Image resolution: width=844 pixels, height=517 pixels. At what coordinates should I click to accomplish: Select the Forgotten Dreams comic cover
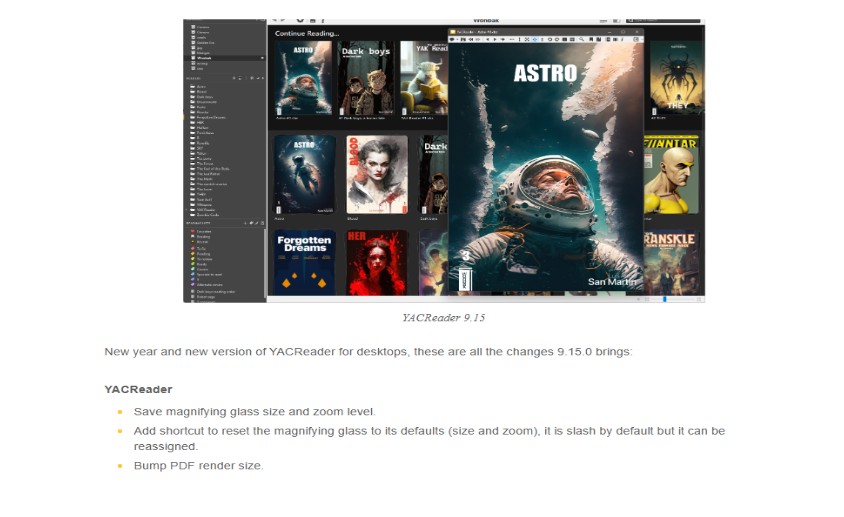click(x=304, y=262)
